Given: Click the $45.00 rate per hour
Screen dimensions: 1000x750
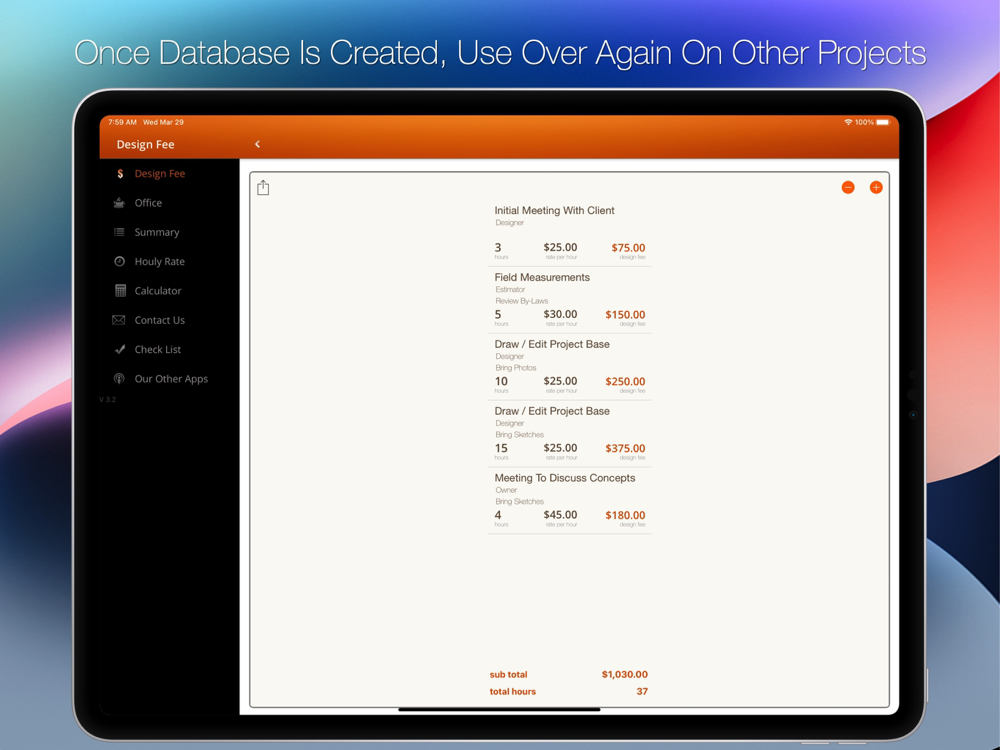Looking at the screenshot, I should coord(560,514).
